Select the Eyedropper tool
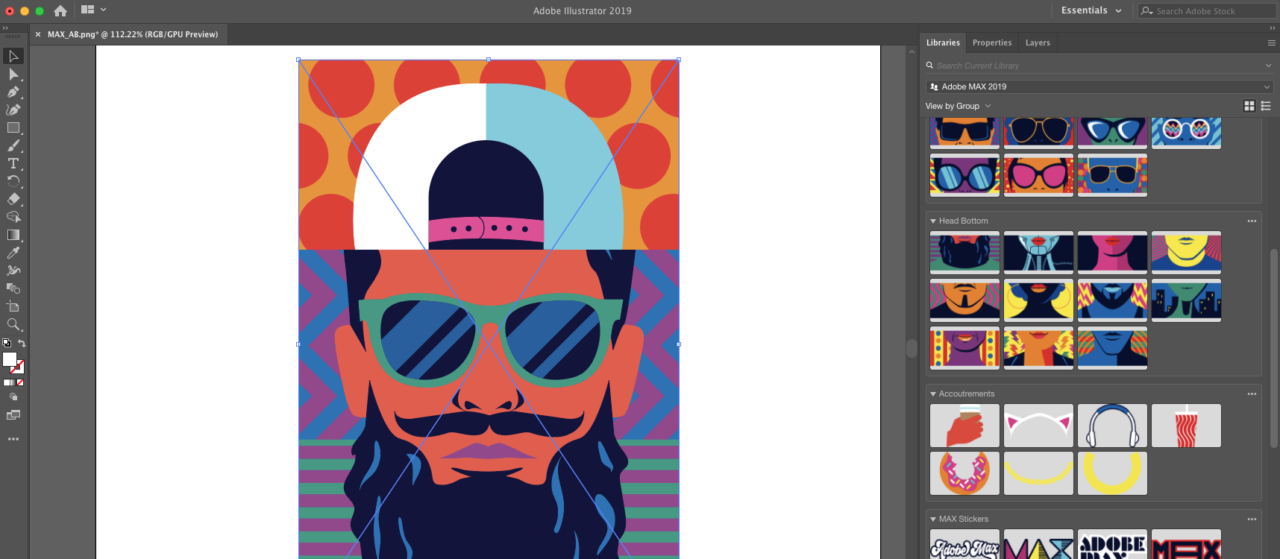Viewport: 1280px width, 559px height. (x=13, y=253)
